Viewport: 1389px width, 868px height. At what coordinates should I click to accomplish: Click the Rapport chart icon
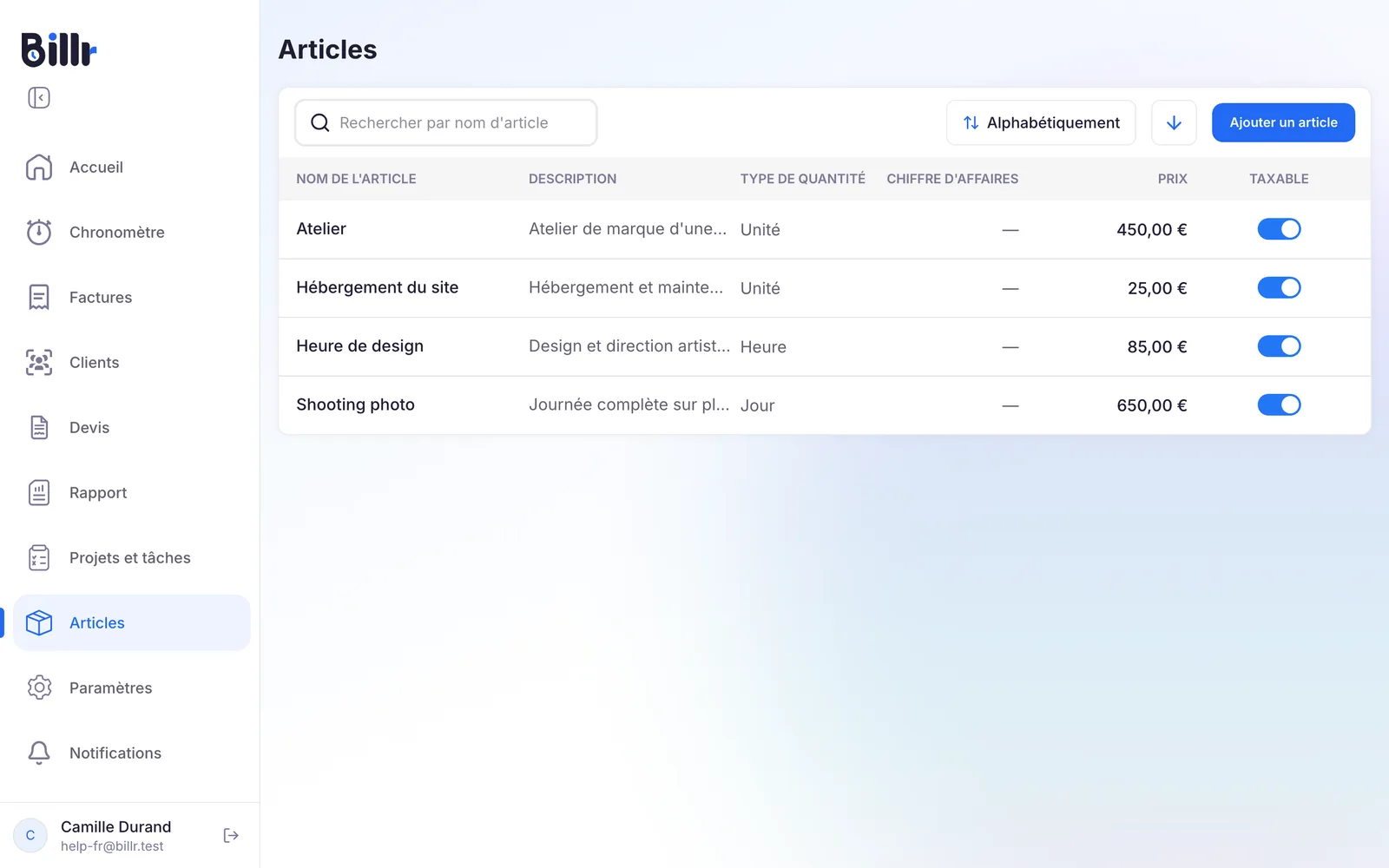click(x=39, y=492)
